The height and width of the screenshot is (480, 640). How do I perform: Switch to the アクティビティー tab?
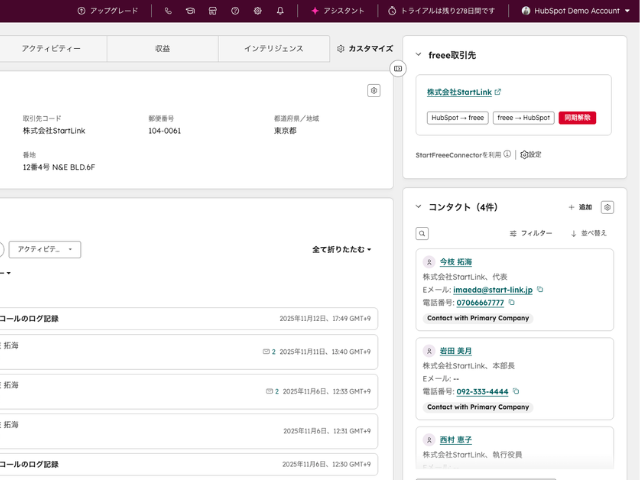pos(51,49)
